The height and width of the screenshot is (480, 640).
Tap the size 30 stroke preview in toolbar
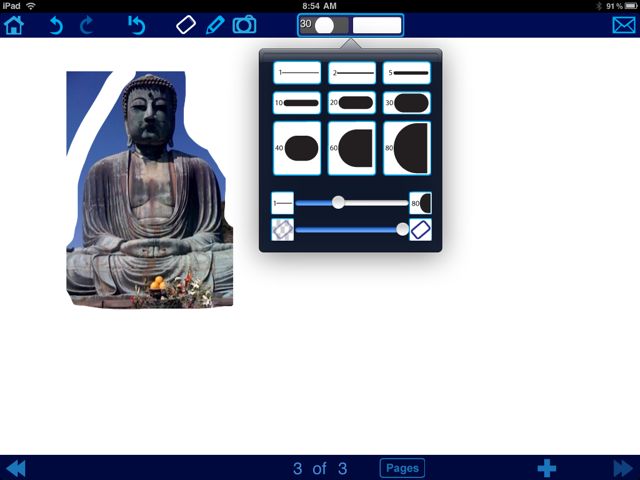pyautogui.click(x=324, y=25)
